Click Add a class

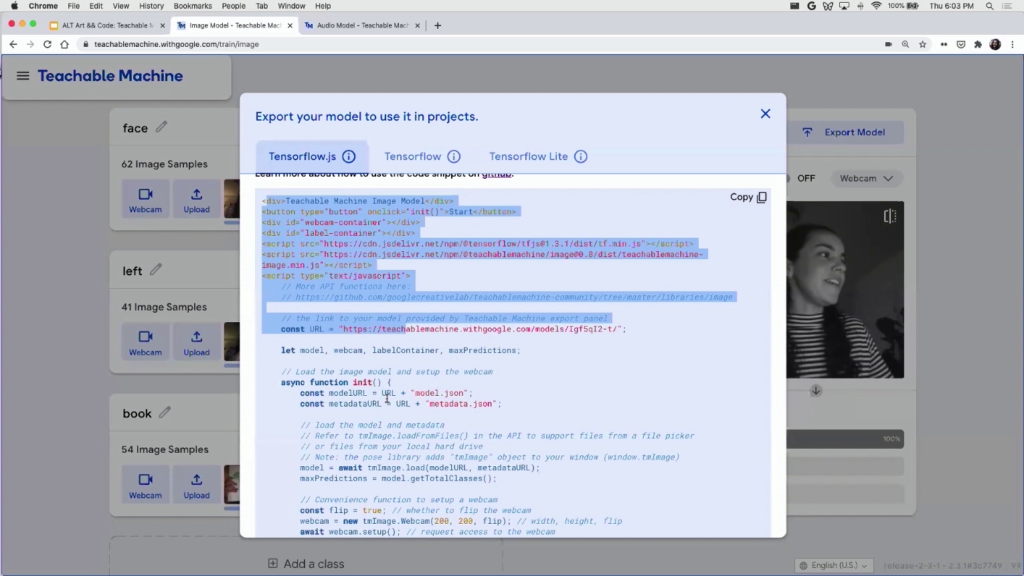tap(306, 564)
